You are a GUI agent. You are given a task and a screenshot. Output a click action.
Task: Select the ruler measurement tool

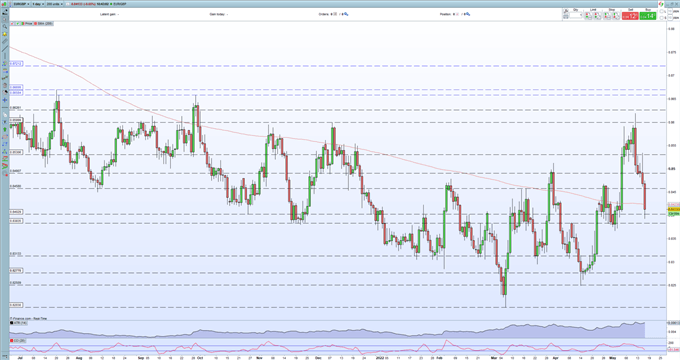point(5,42)
